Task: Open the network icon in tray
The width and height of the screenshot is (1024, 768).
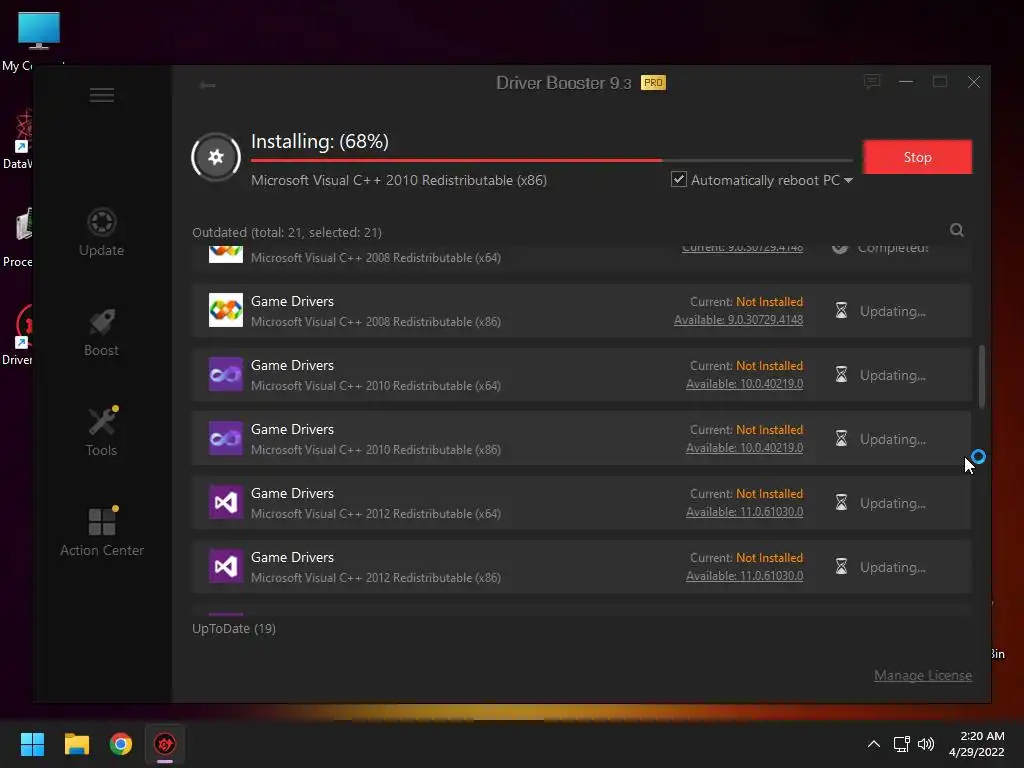Action: click(x=902, y=744)
